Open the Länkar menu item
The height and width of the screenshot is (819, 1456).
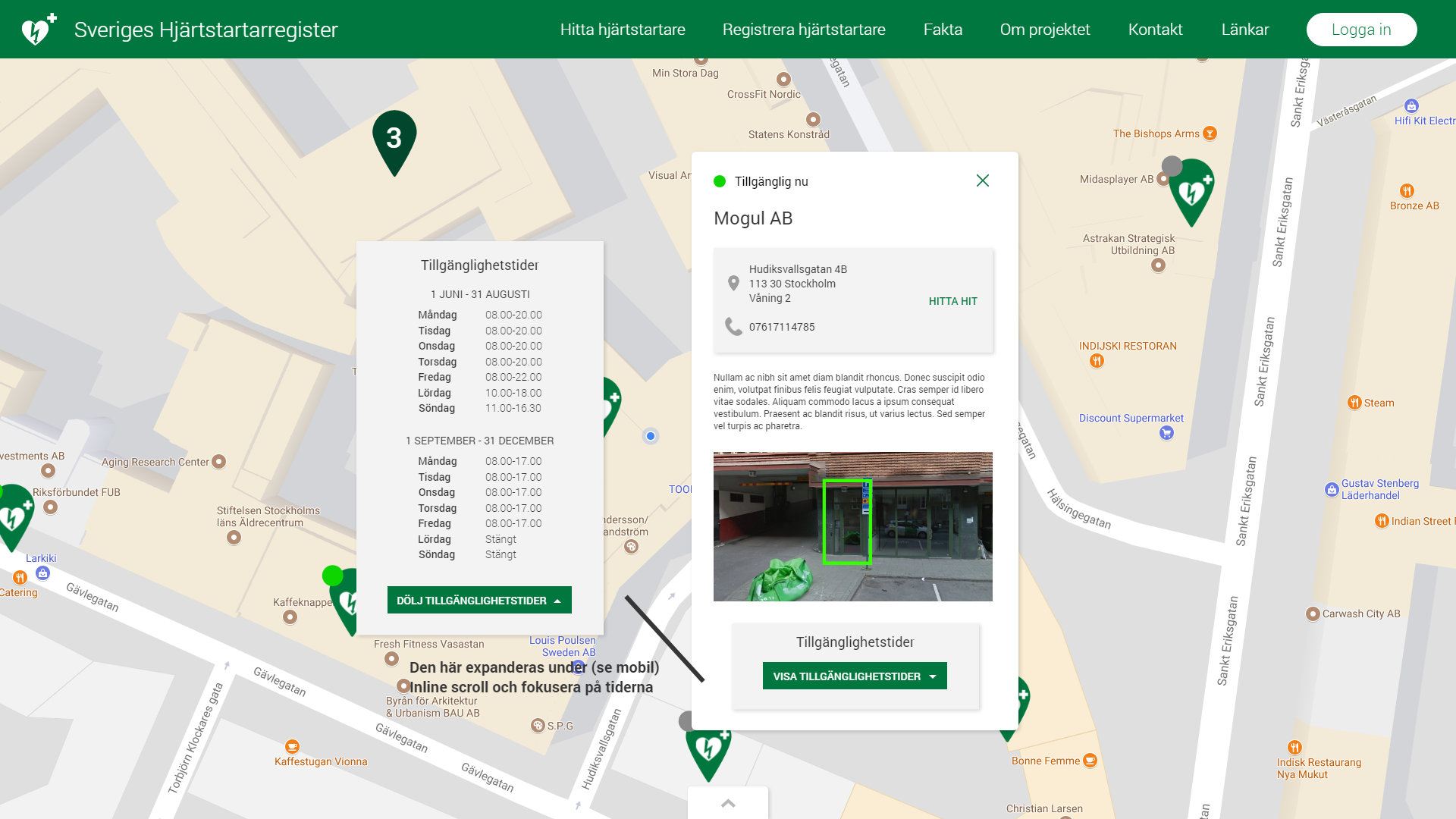(1245, 30)
